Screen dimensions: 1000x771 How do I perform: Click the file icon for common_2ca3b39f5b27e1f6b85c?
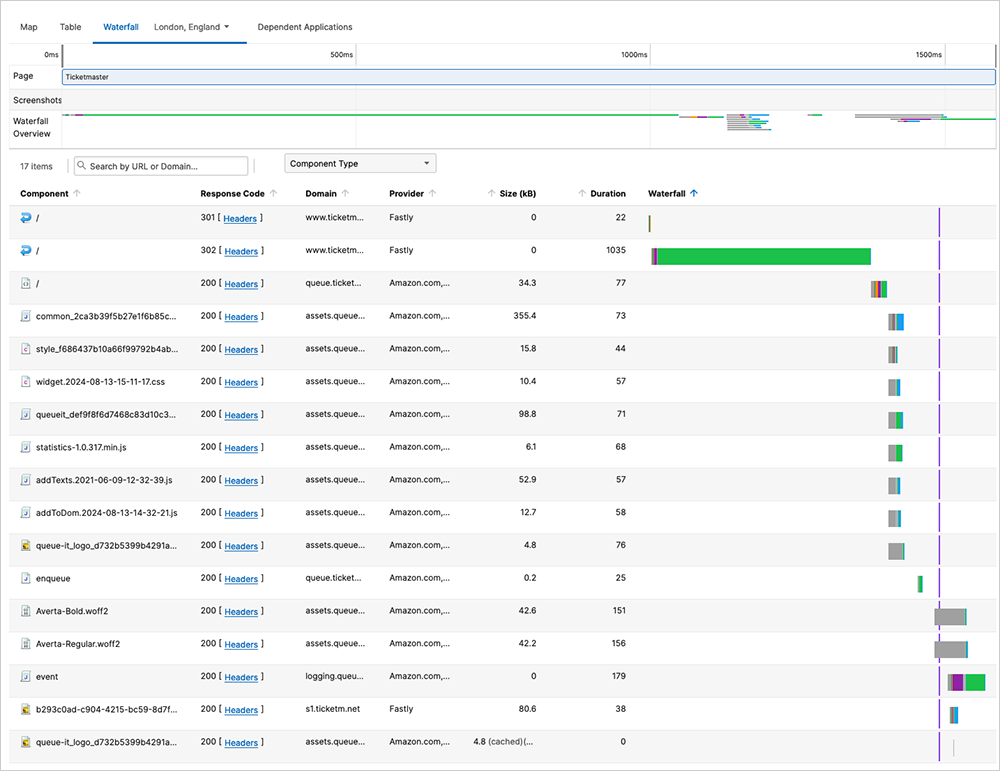pos(26,316)
